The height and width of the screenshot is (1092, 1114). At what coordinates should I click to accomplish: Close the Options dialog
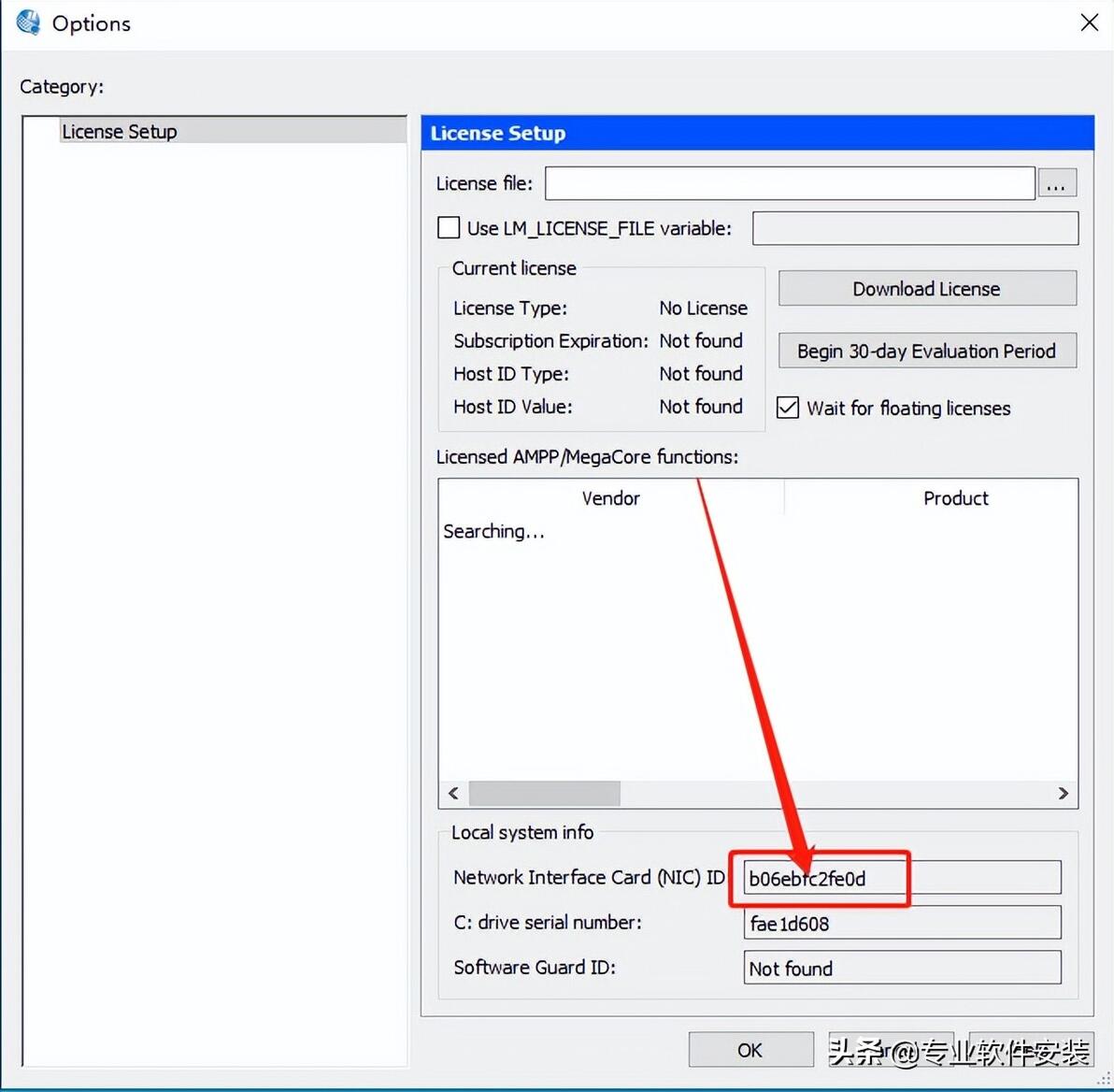tap(1089, 22)
